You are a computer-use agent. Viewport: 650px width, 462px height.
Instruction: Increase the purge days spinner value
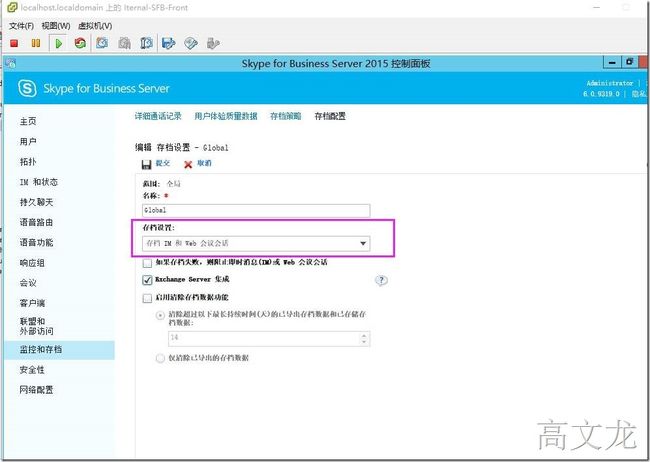364,335
